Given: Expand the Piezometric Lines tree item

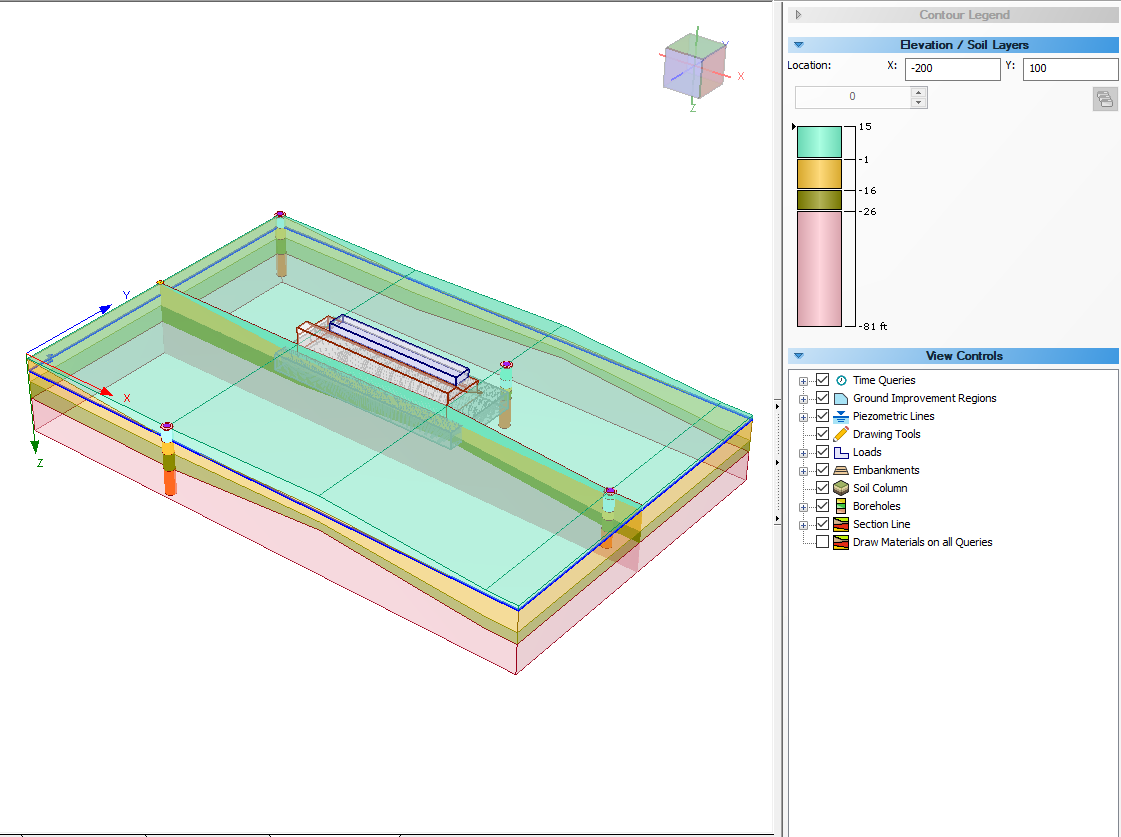Looking at the screenshot, I should pyautogui.click(x=804, y=416).
